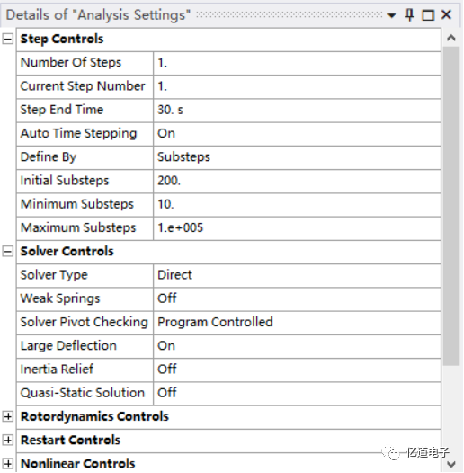Toggle the Large Deflection On value
The image size is (464, 473).
[297, 346]
